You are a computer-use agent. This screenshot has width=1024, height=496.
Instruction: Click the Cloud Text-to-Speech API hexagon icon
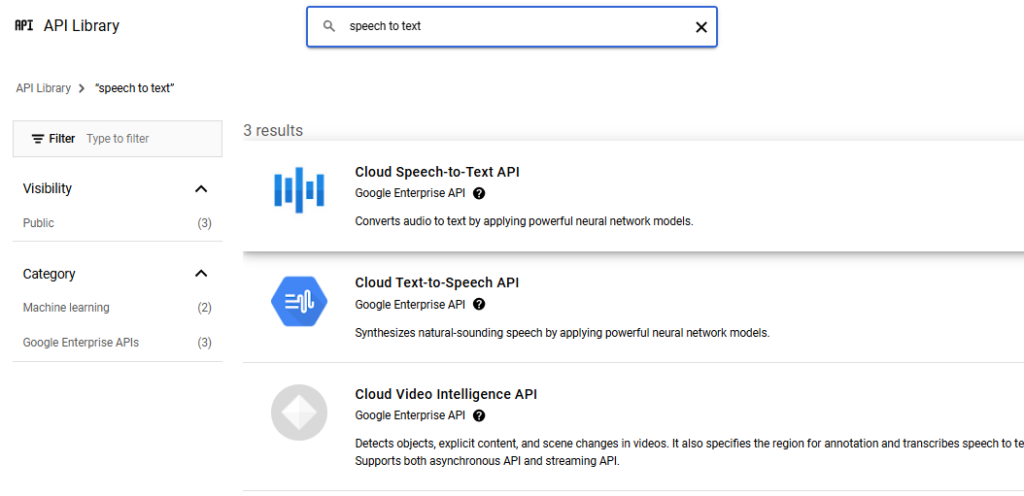(299, 301)
